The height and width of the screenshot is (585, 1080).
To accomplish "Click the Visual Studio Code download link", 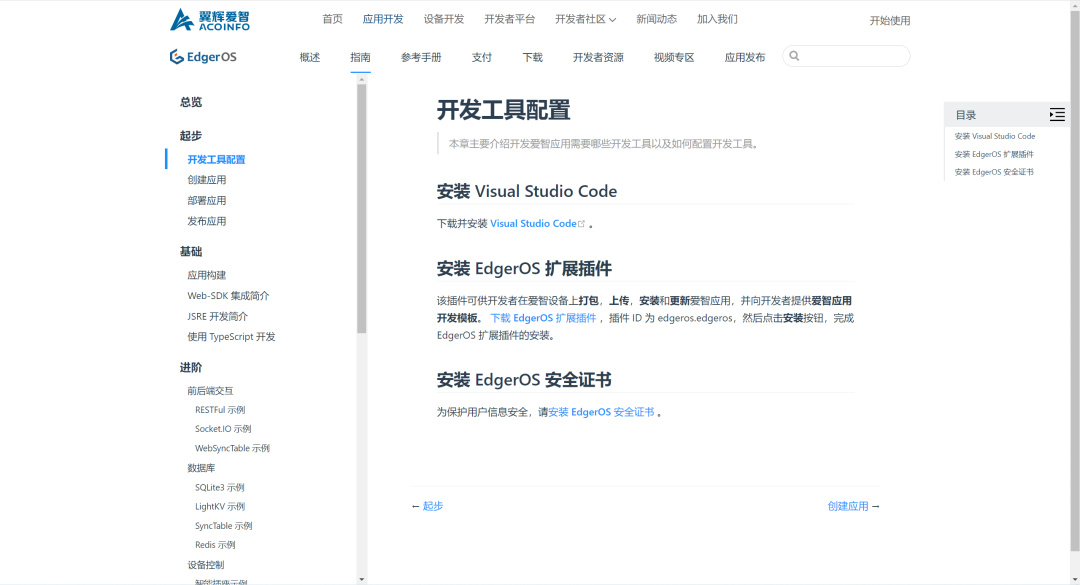I will tap(533, 223).
